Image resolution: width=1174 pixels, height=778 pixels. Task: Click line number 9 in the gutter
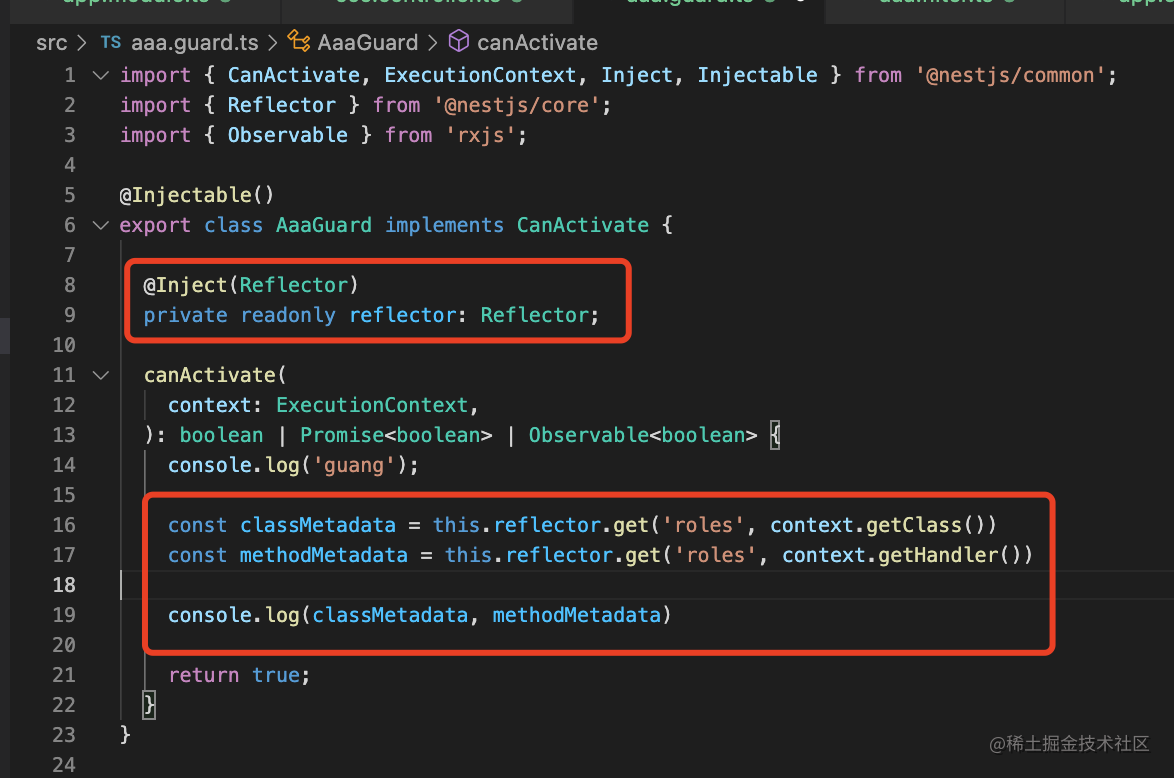pos(69,315)
